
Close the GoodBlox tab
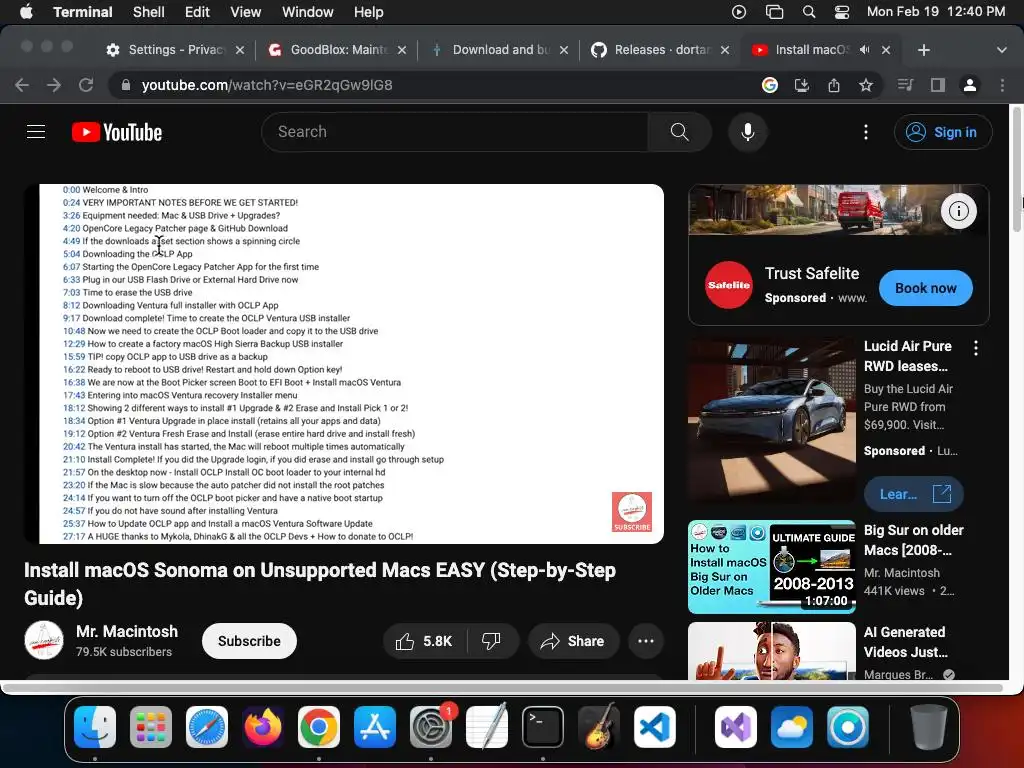click(x=402, y=50)
